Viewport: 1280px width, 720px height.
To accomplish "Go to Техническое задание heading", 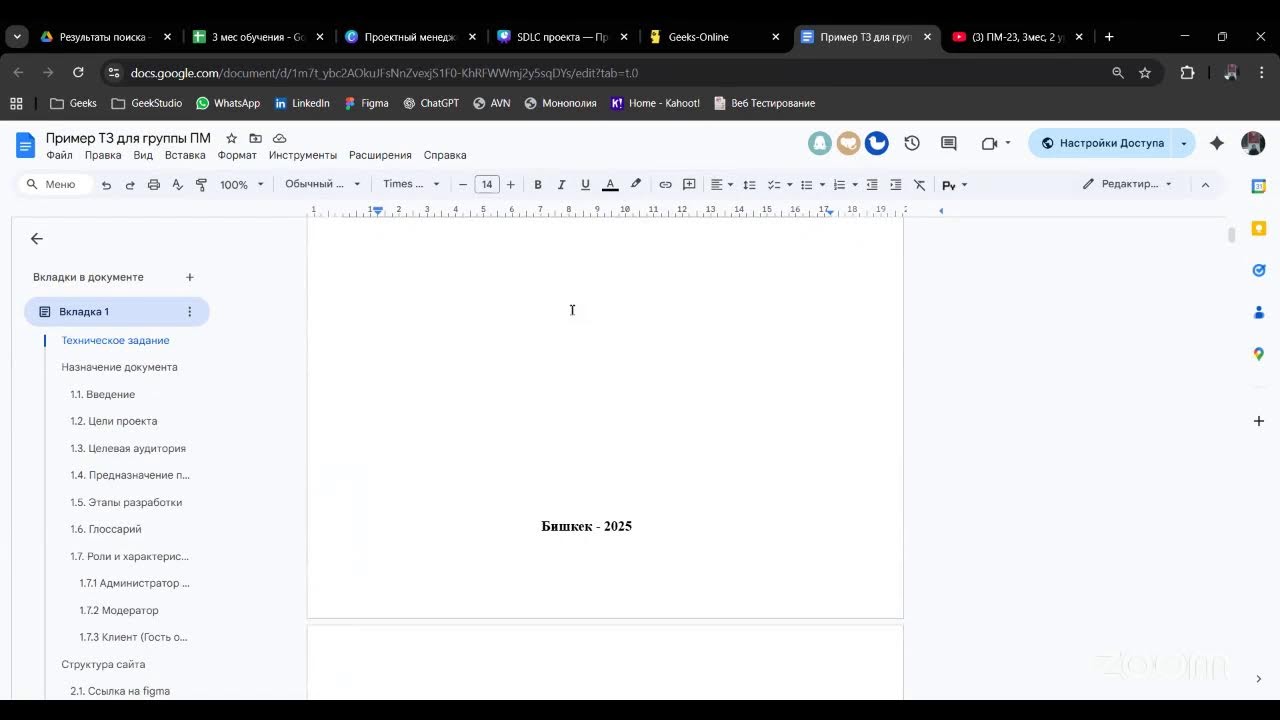I will coord(115,340).
